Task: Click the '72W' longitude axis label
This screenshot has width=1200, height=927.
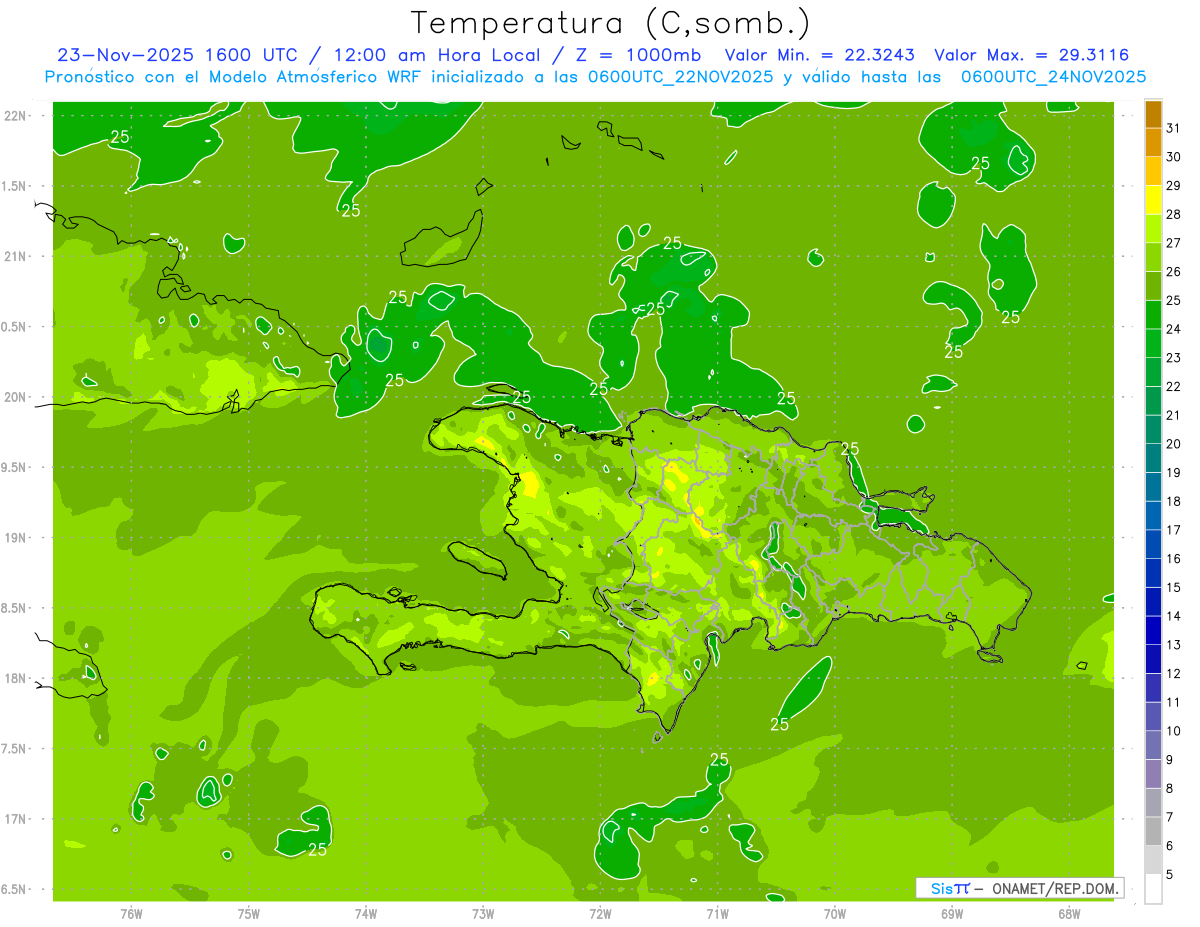Action: click(600, 913)
